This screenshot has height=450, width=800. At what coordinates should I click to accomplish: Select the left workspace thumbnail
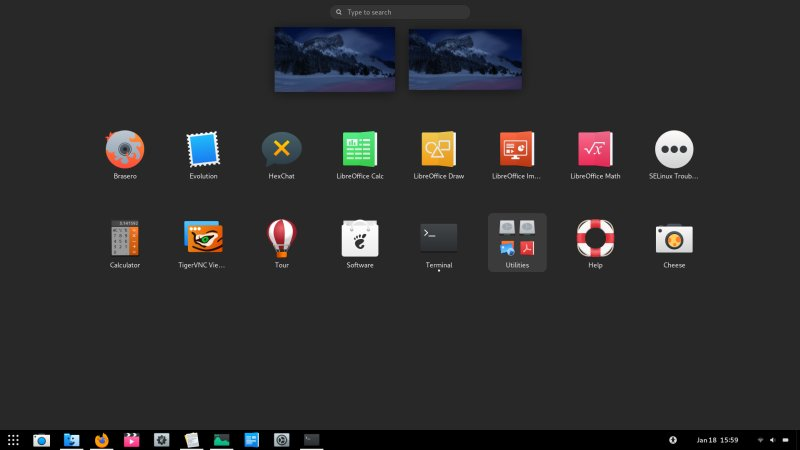tap(335, 59)
